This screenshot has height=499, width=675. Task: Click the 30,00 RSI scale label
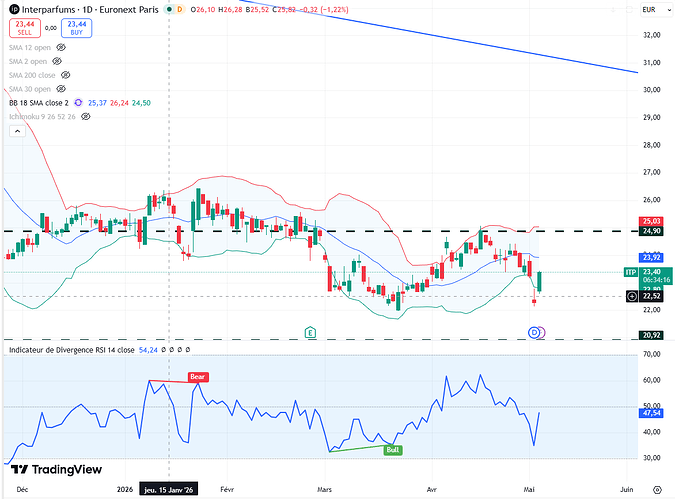pos(651,458)
